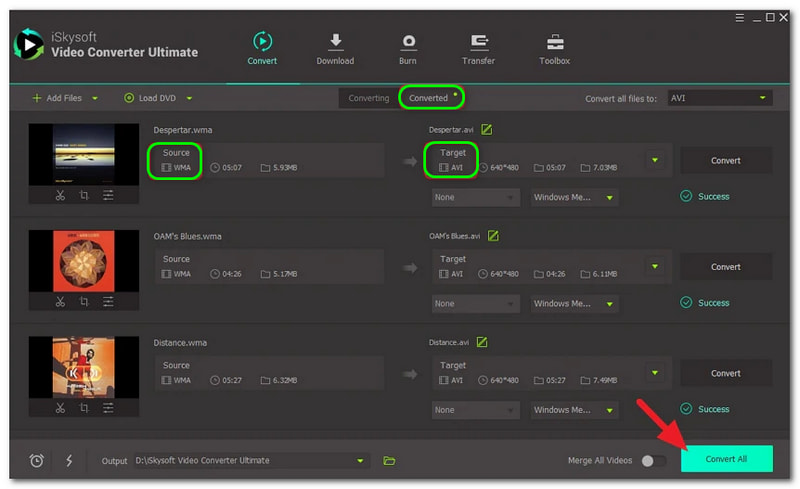Expand the Load DVD dropdown arrow
The height and width of the screenshot is (489, 800).
click(189, 99)
